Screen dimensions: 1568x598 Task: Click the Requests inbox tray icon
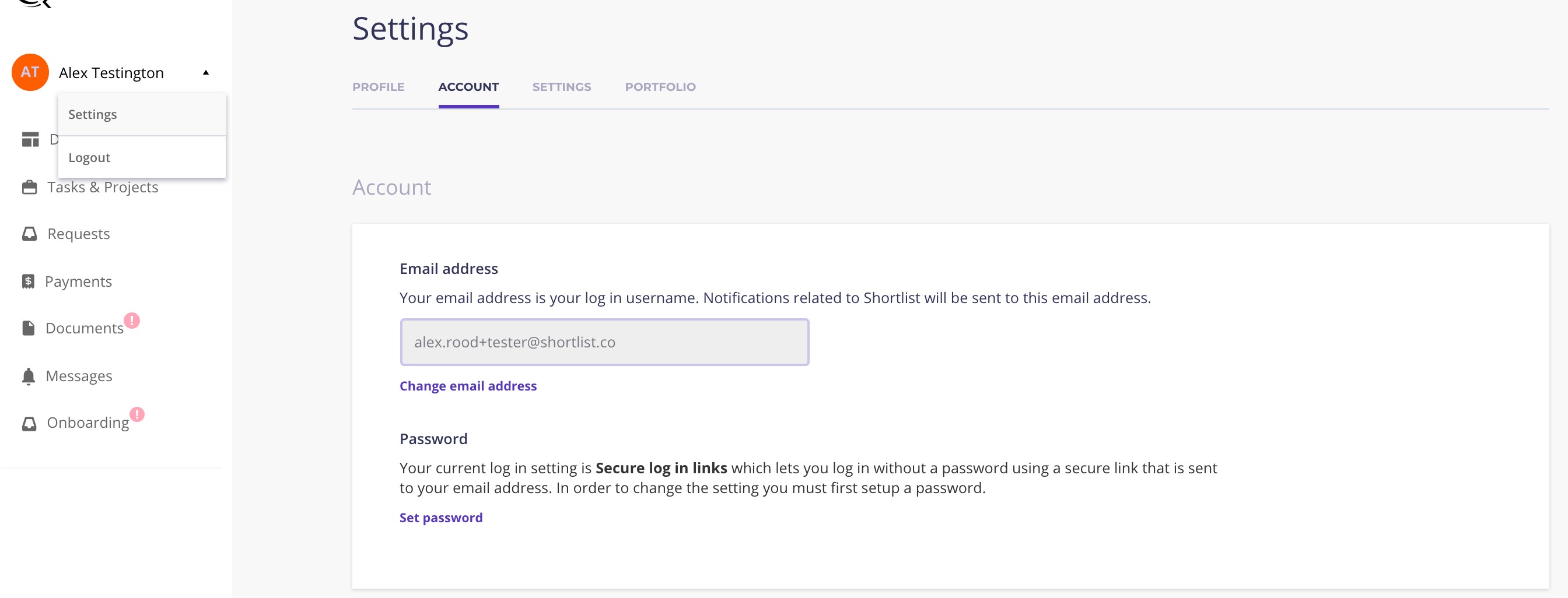click(x=29, y=234)
